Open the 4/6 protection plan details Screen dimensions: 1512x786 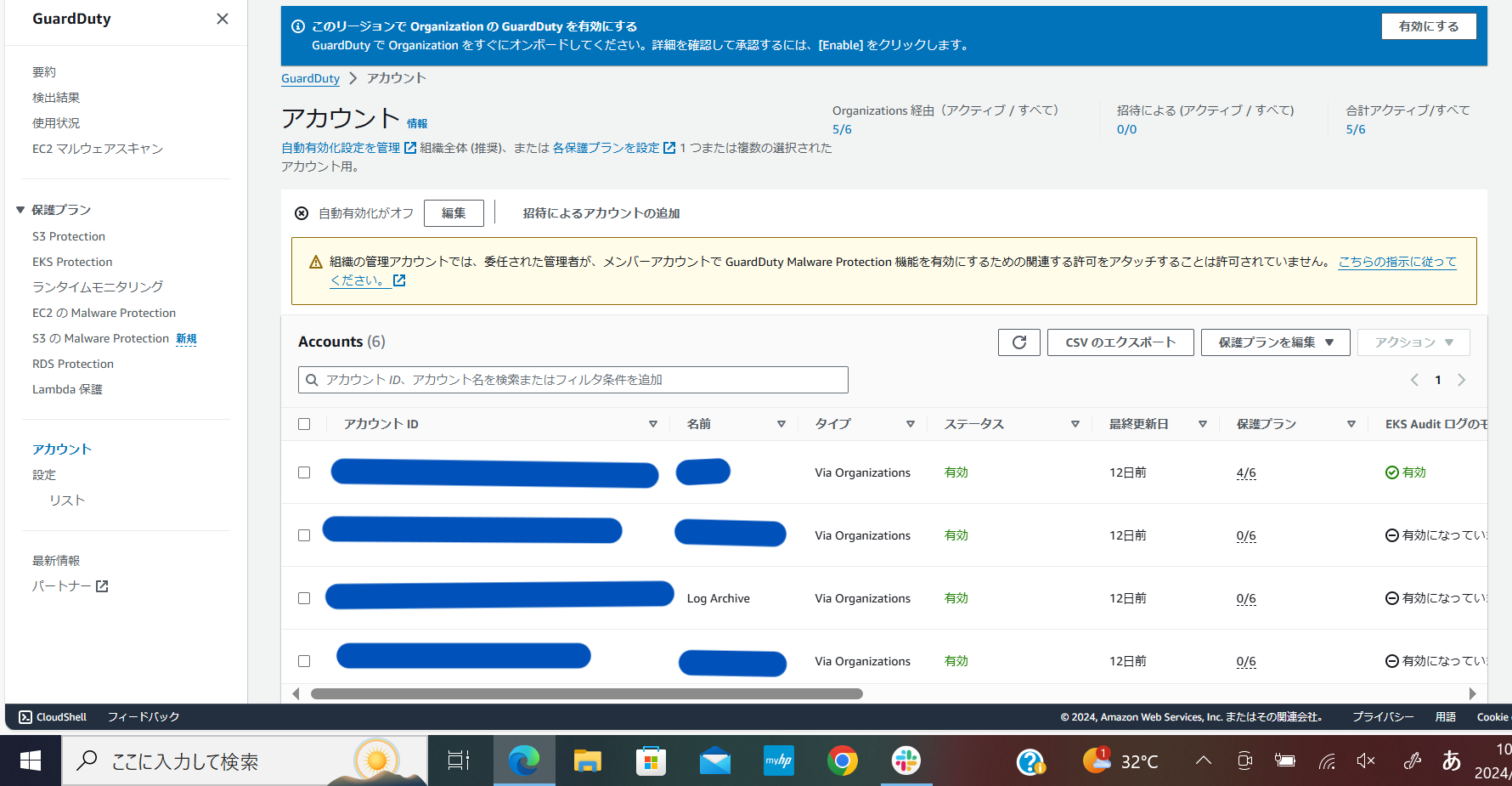tap(1246, 472)
